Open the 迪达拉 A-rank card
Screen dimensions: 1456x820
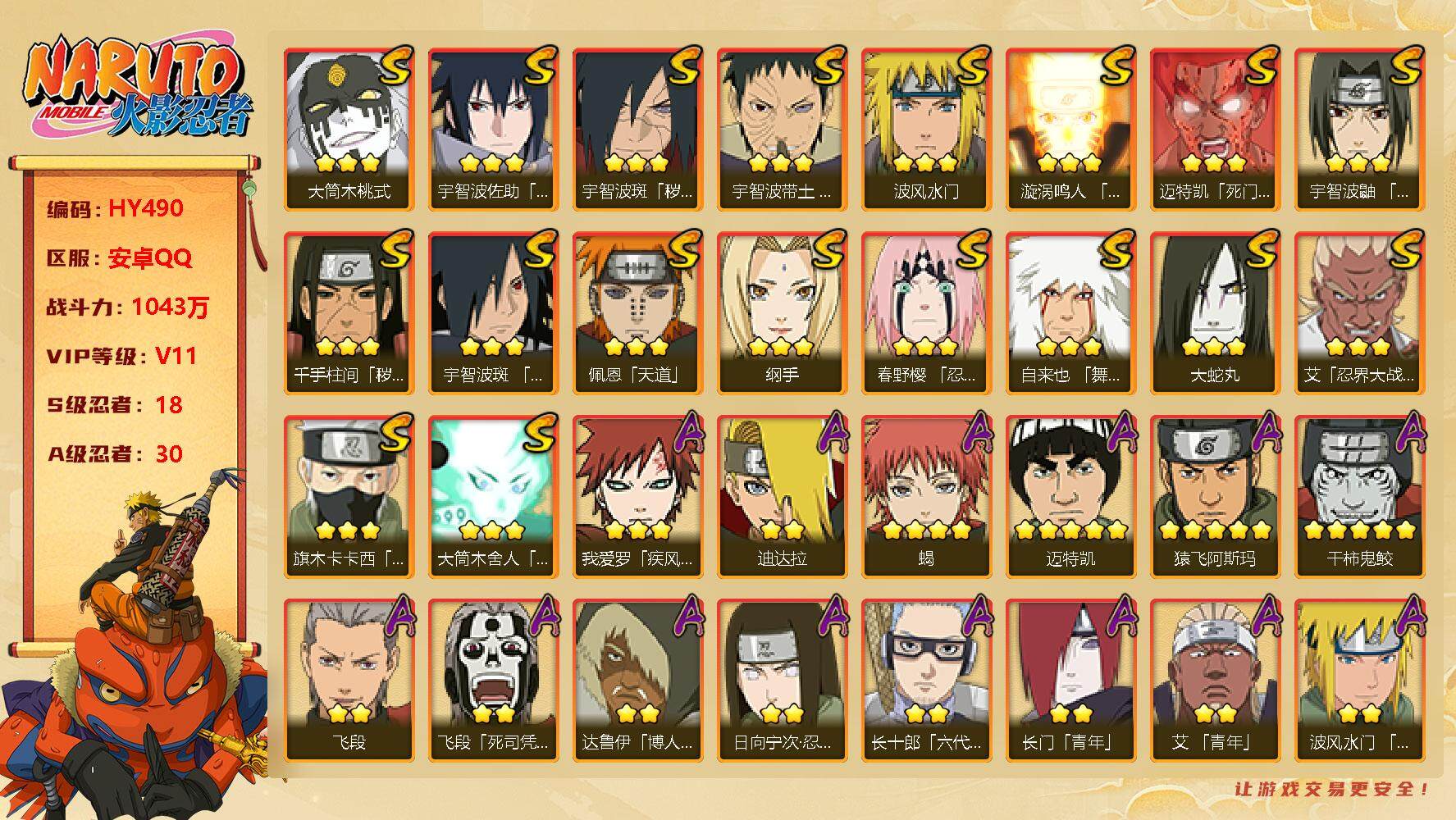[x=782, y=497]
